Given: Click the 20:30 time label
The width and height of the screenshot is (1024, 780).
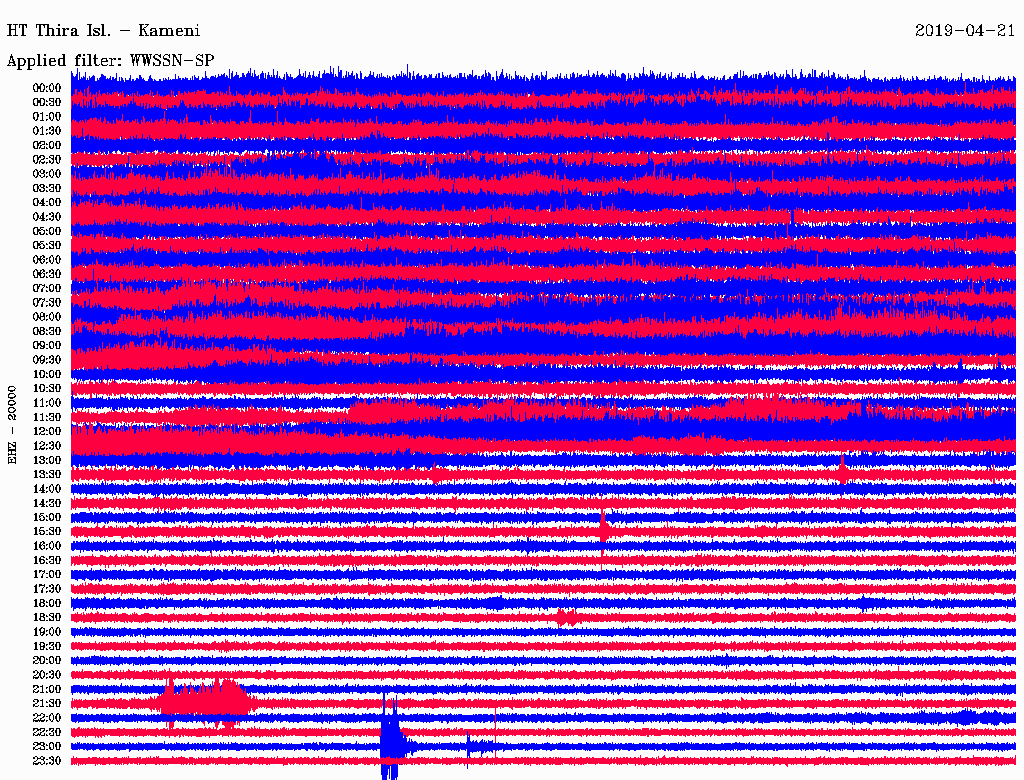Looking at the screenshot, I should (x=47, y=675).
